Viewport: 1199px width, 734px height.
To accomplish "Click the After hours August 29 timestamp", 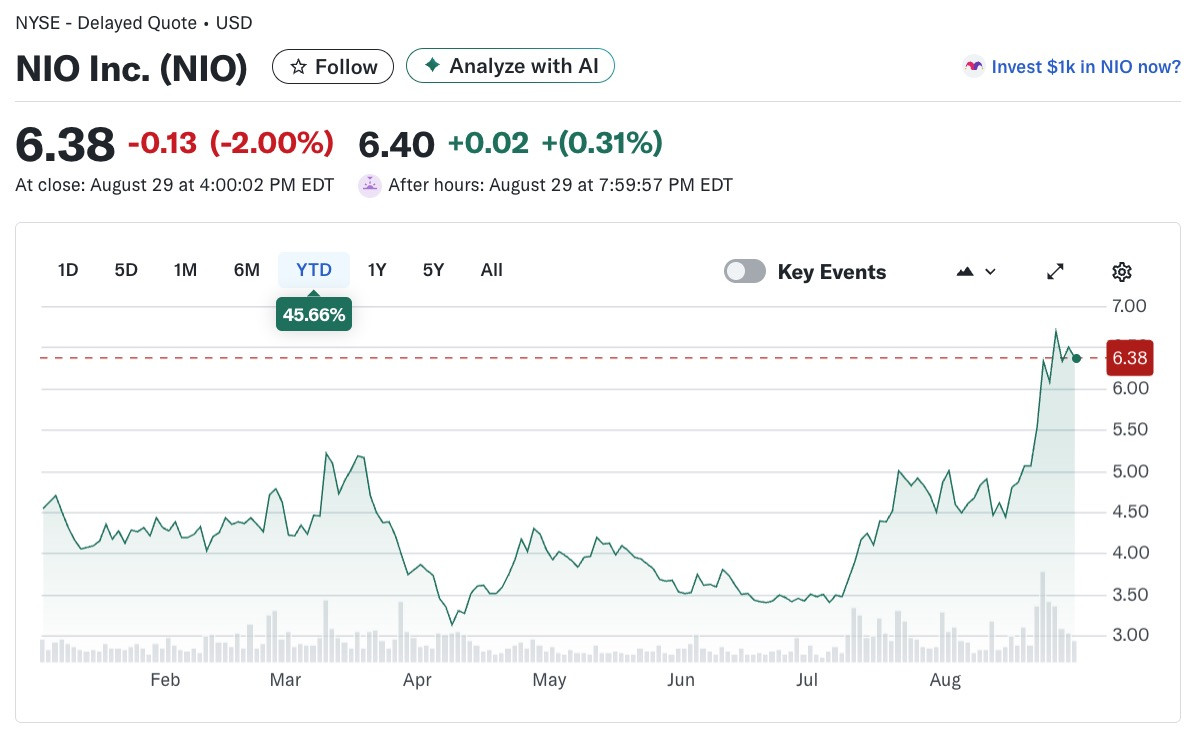I will click(x=561, y=185).
